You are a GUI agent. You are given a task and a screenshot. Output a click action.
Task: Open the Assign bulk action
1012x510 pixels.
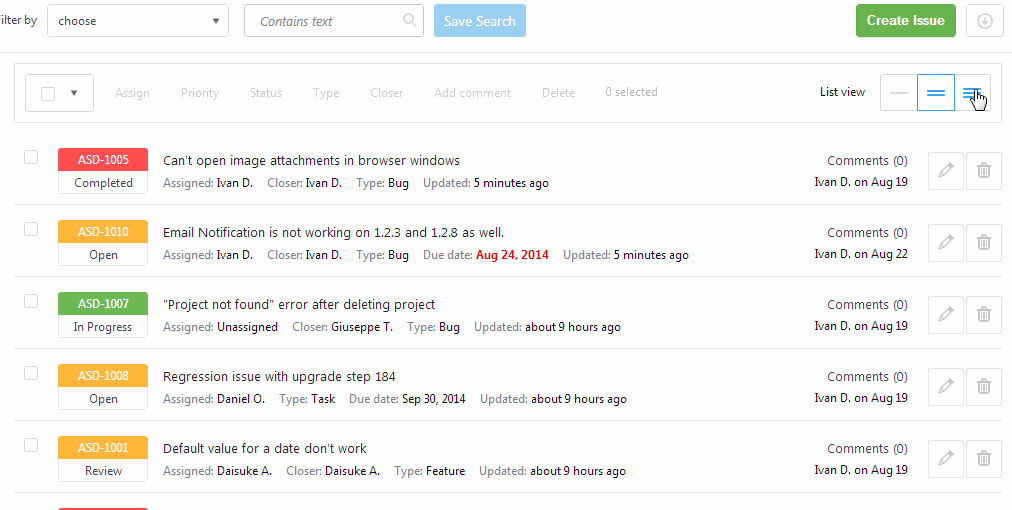(x=132, y=93)
